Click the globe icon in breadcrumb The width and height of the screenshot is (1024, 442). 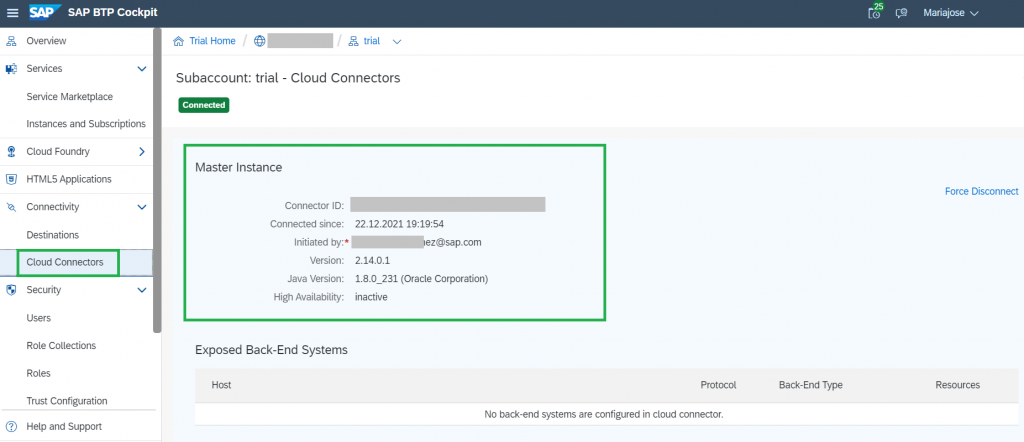[260, 41]
